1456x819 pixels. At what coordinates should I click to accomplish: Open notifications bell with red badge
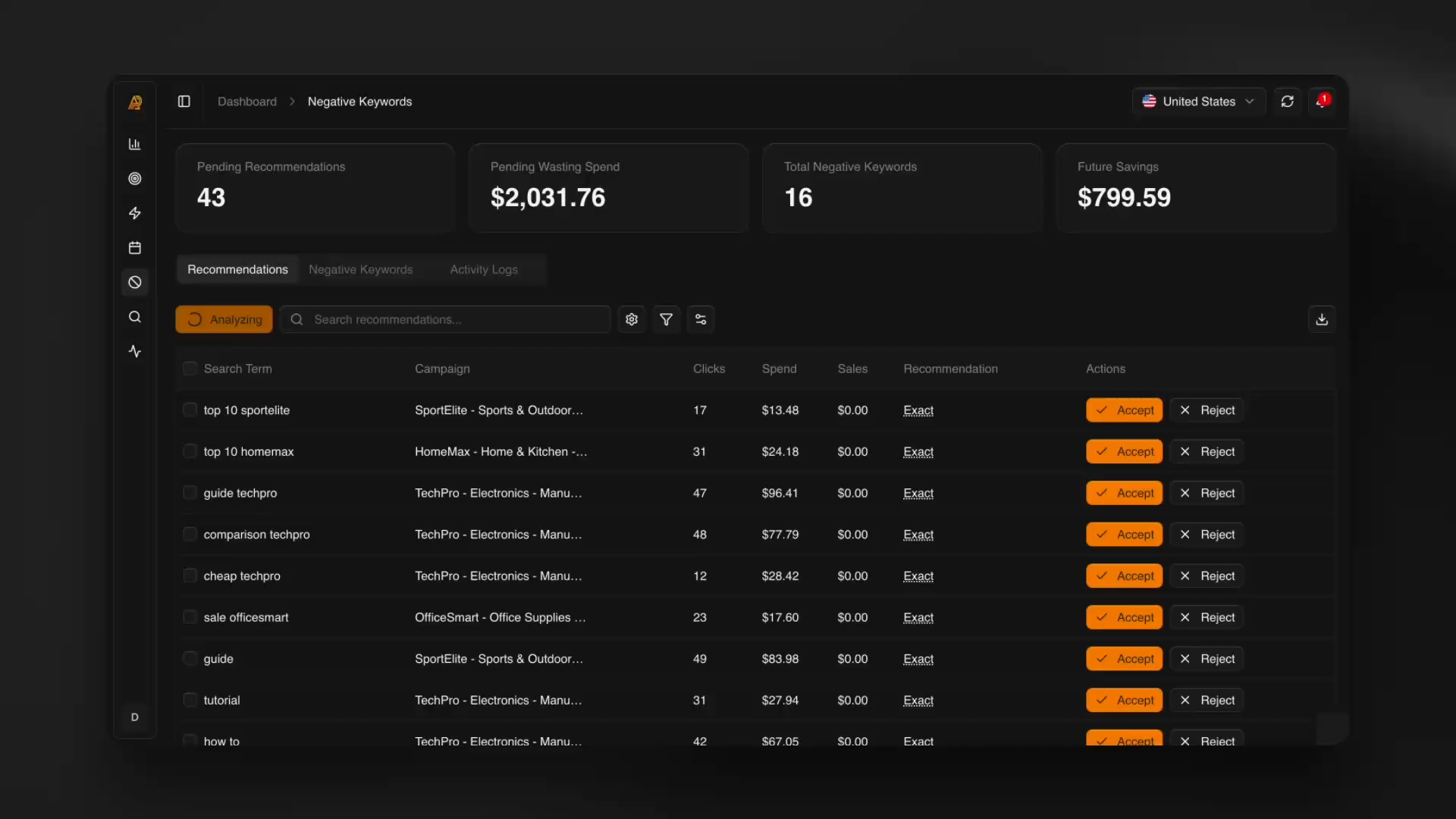[1322, 102]
